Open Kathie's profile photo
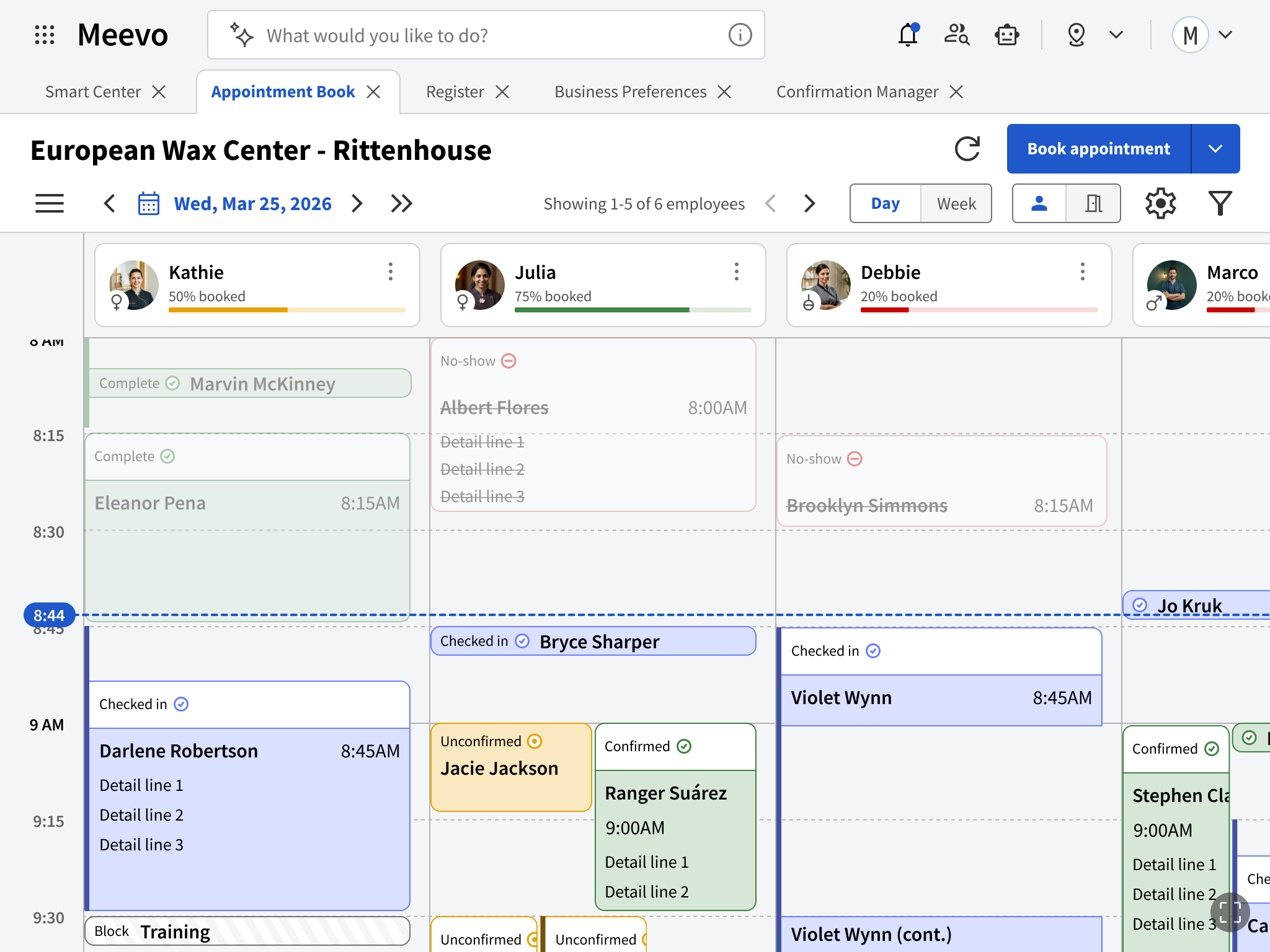The width and height of the screenshot is (1270, 952). [x=134, y=285]
